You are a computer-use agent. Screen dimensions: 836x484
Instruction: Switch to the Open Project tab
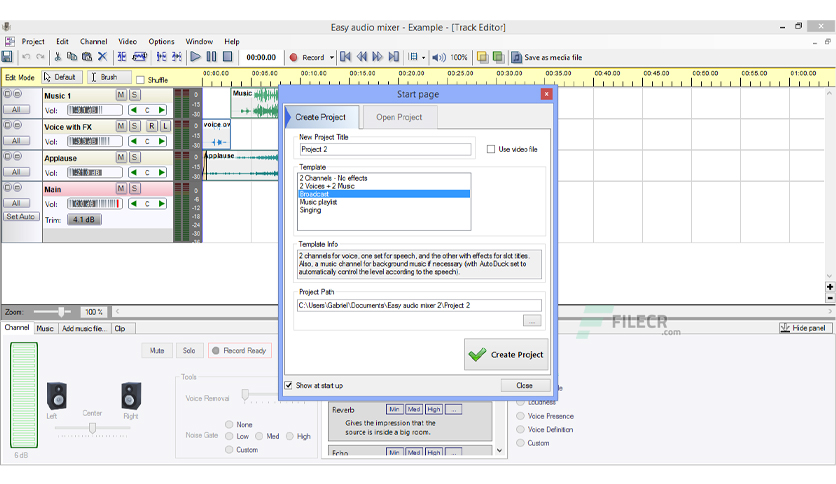pos(399,117)
